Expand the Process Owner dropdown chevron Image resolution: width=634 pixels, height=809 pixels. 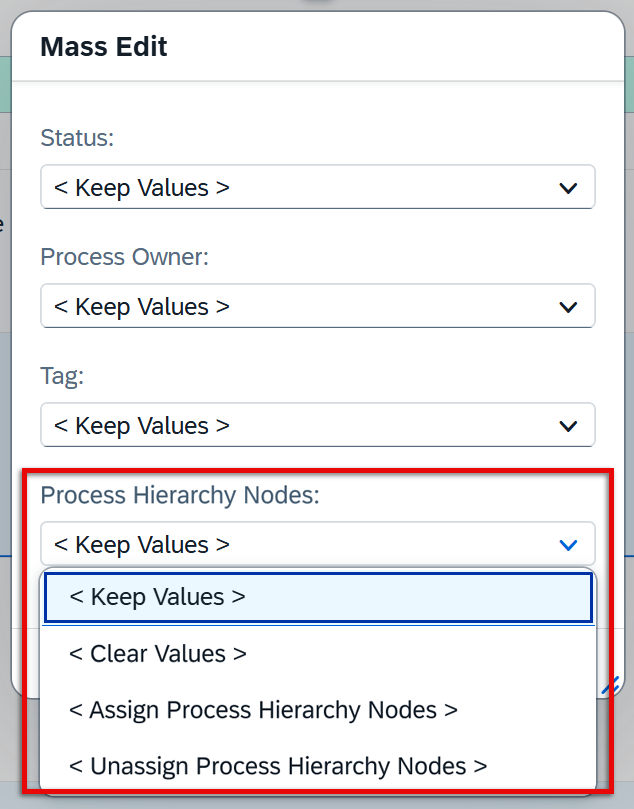click(x=568, y=307)
